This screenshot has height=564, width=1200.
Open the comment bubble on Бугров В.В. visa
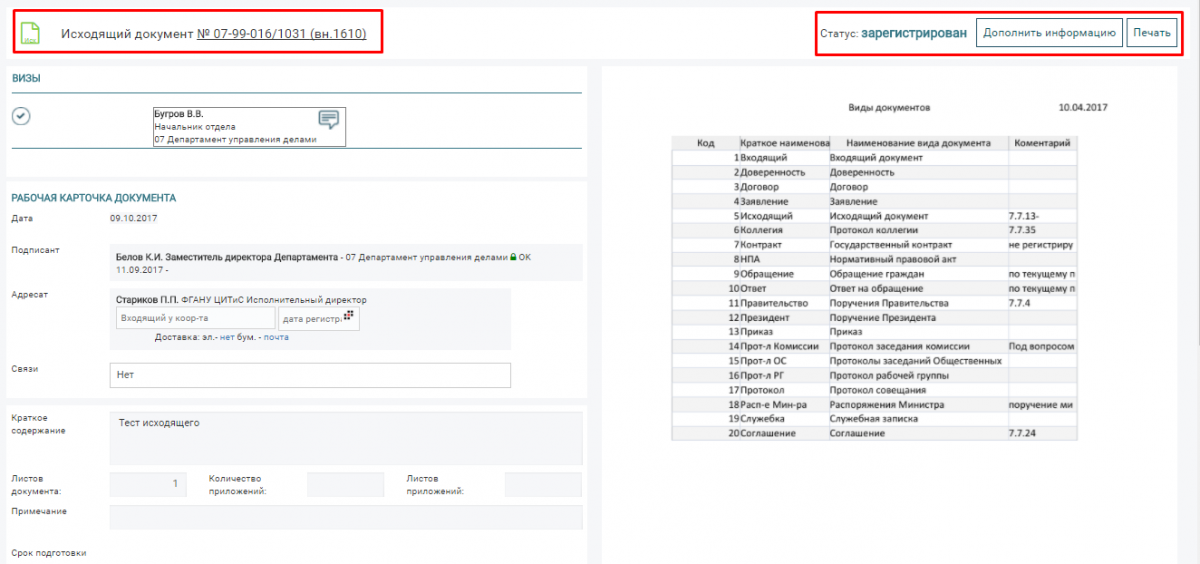(x=328, y=120)
